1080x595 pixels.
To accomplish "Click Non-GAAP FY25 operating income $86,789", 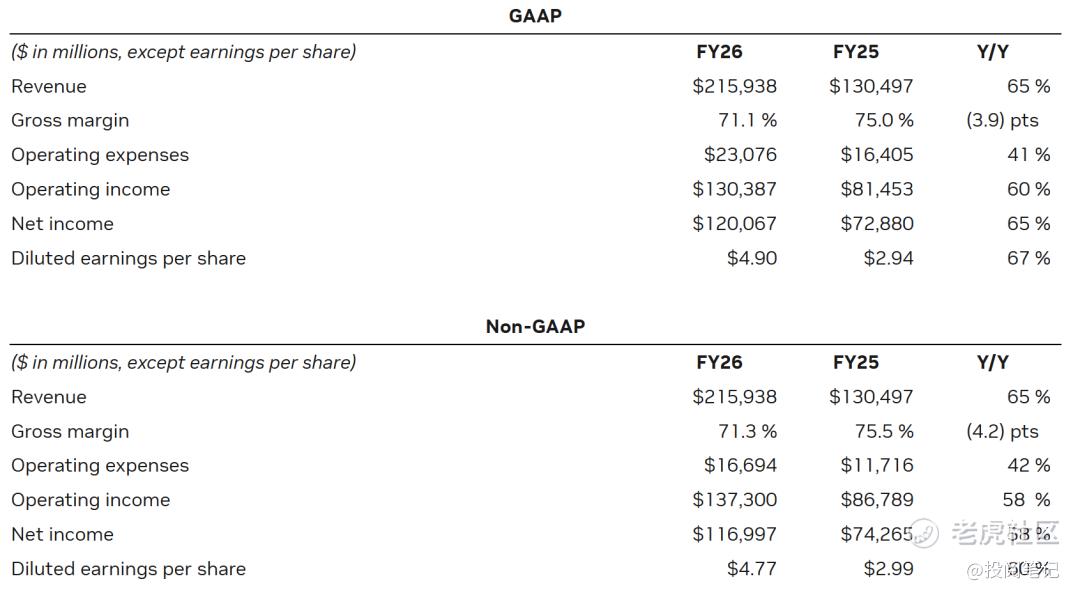I will pyautogui.click(x=871, y=500).
